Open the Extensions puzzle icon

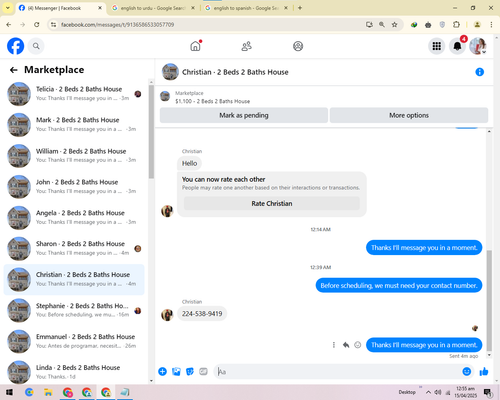pyautogui.click(x=456, y=24)
